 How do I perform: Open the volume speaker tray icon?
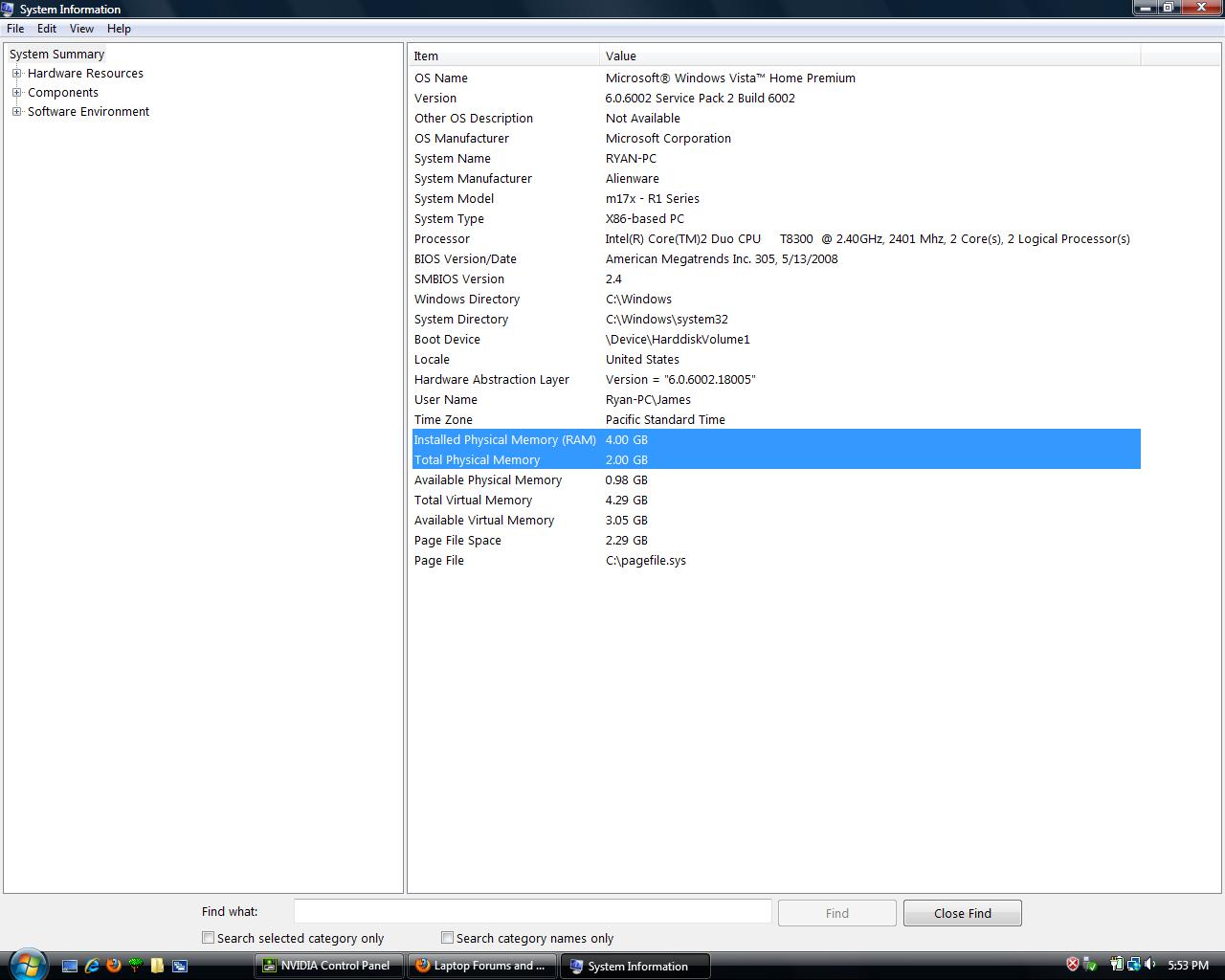pos(1149,965)
